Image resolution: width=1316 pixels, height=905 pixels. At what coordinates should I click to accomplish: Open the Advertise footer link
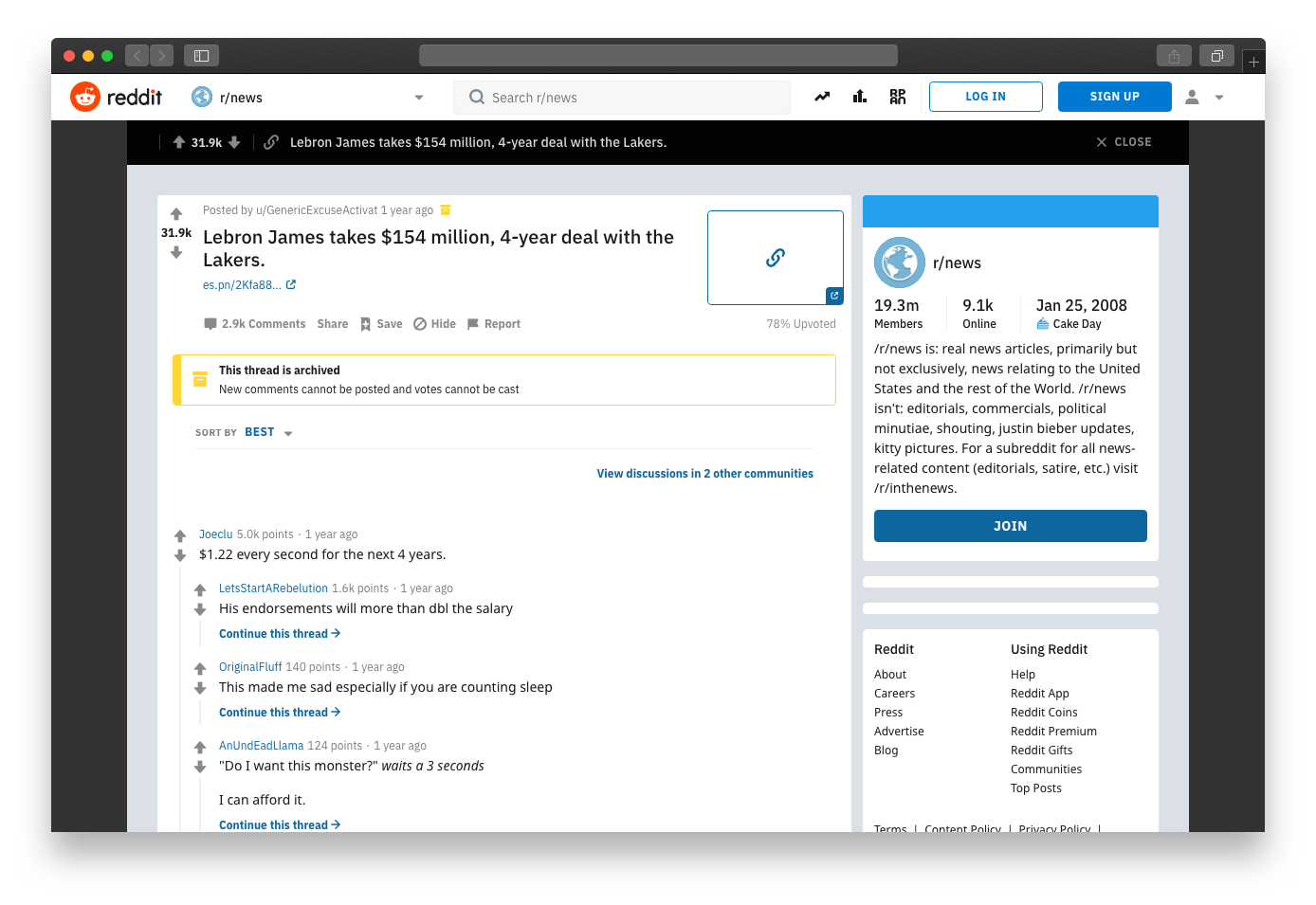[899, 732]
